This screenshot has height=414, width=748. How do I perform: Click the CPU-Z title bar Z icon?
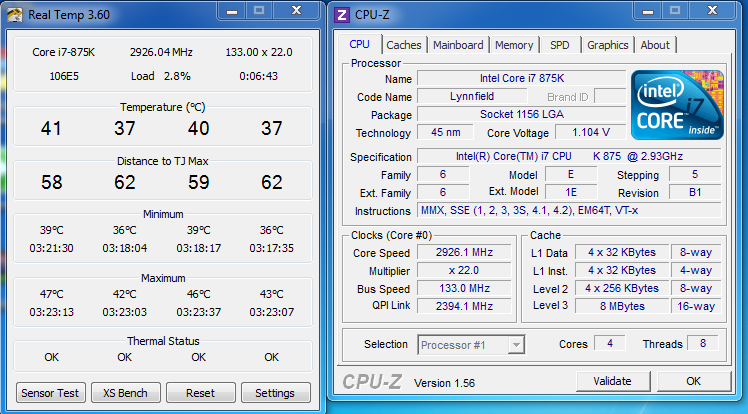click(x=342, y=15)
